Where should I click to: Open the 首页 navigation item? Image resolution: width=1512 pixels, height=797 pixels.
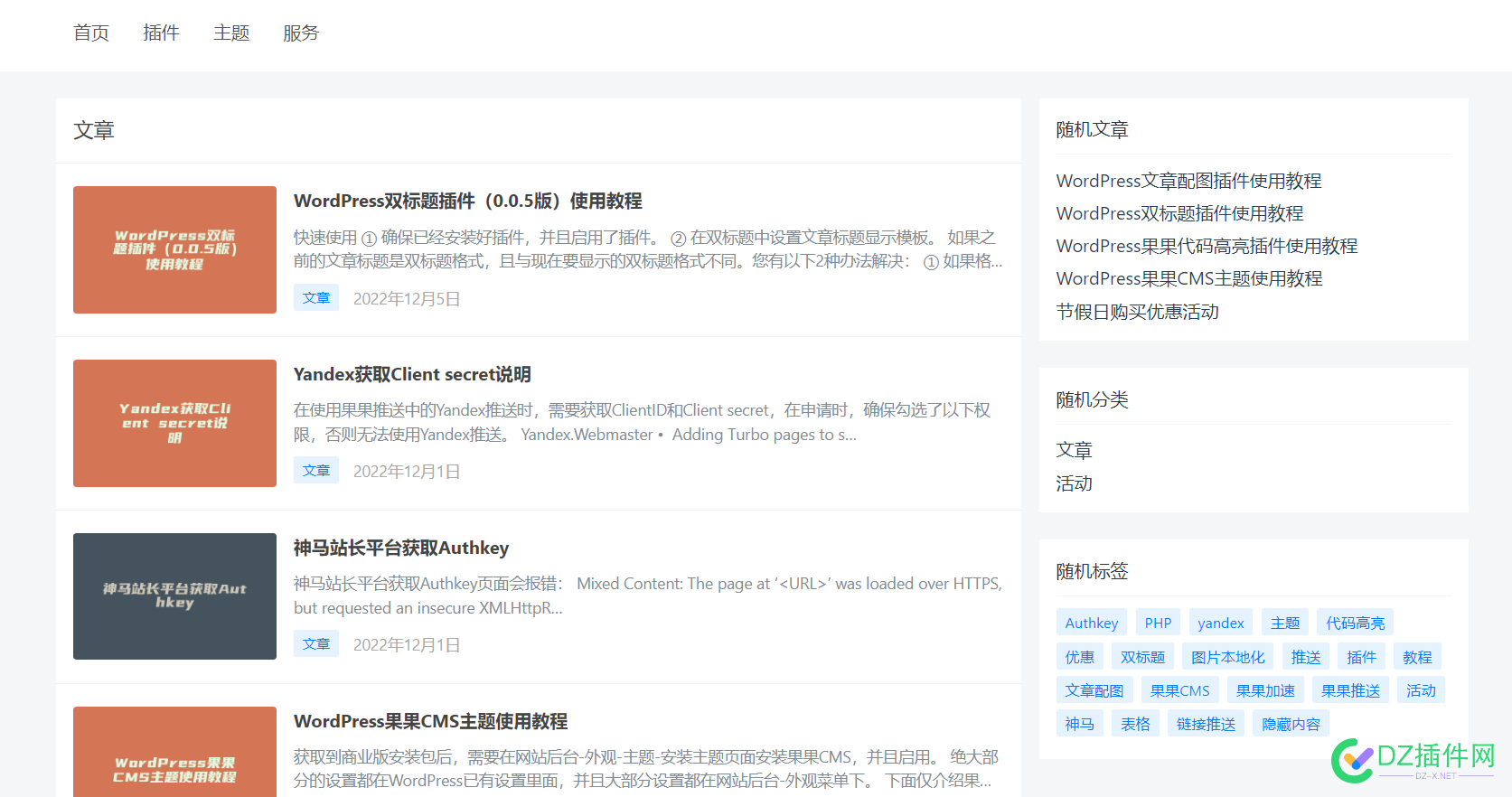91,33
